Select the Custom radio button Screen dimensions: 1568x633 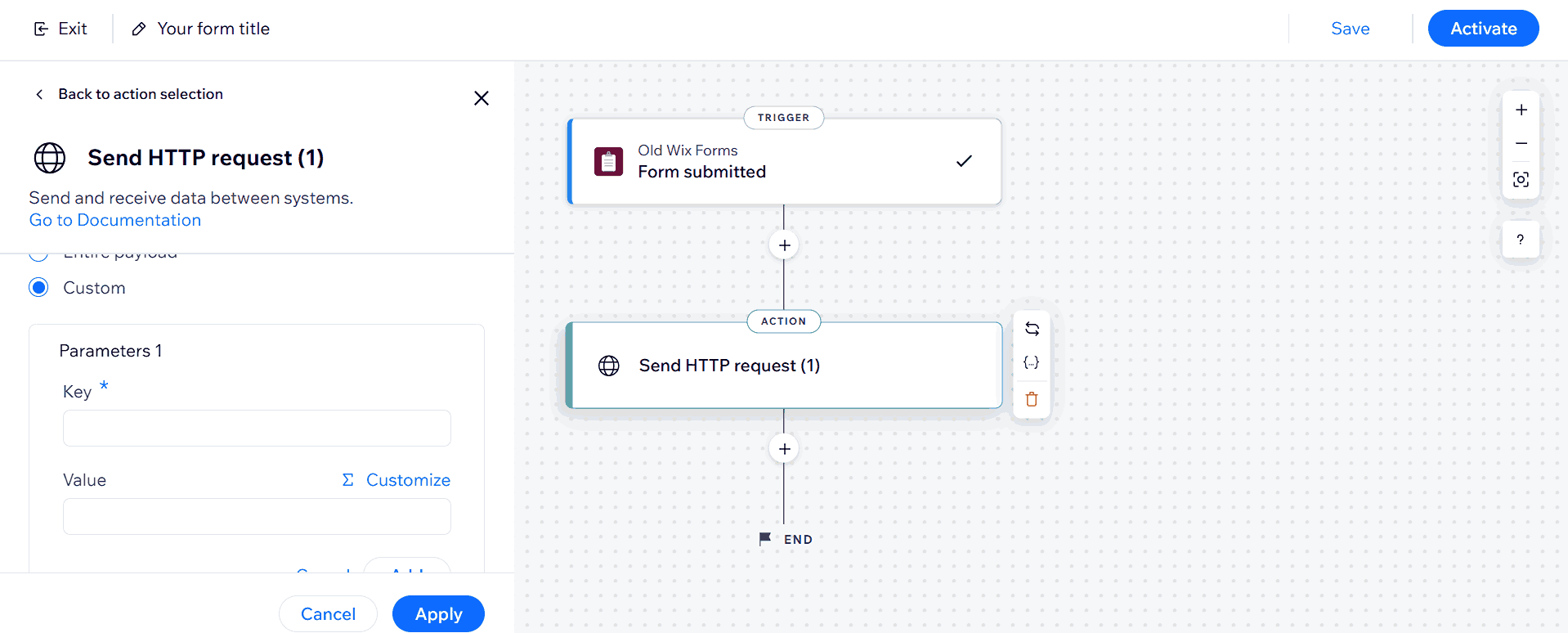[38, 288]
